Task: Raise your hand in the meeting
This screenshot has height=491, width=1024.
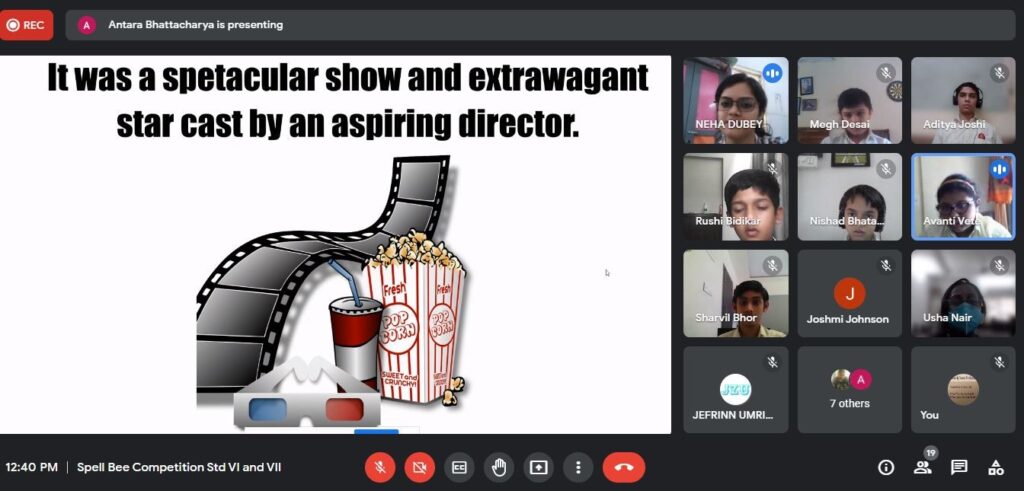Action: tap(499, 467)
